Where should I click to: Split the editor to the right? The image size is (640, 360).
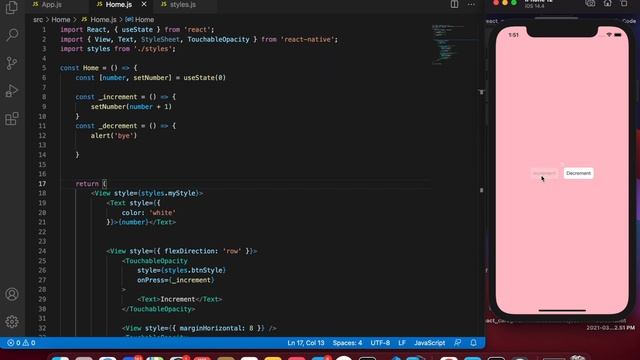point(454,4)
